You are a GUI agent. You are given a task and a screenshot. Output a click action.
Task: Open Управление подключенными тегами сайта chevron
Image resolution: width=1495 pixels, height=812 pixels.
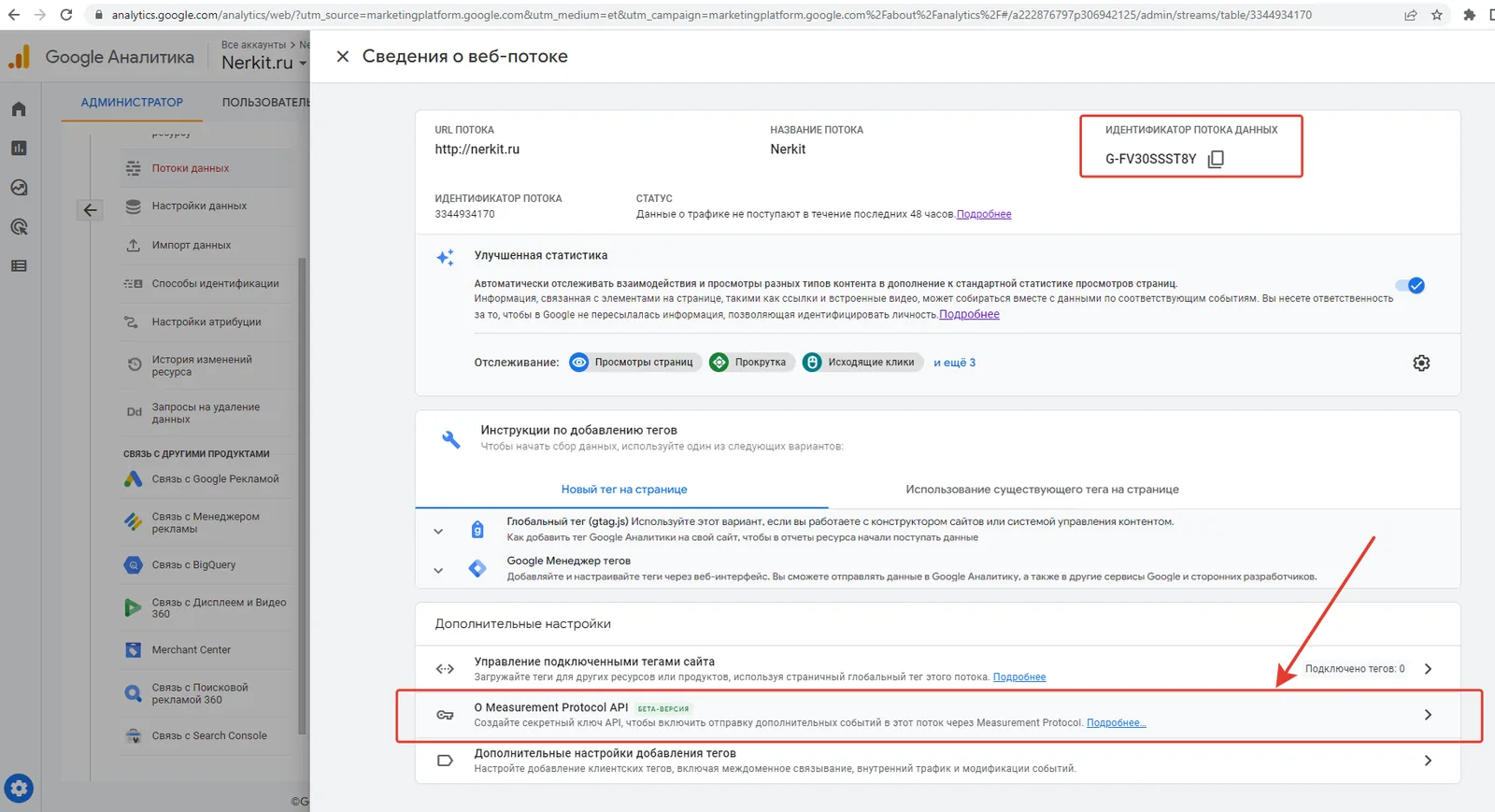[x=1428, y=669]
